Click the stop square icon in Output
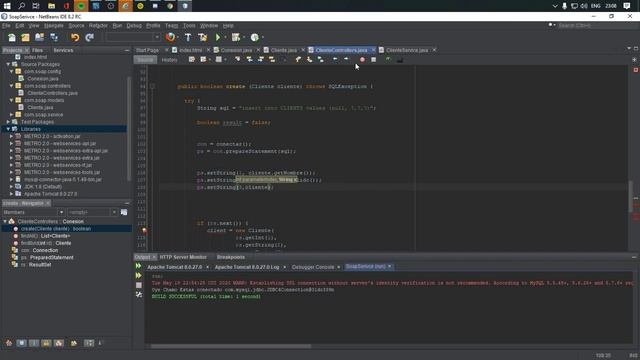The height and width of the screenshot is (360, 640). coord(139,285)
